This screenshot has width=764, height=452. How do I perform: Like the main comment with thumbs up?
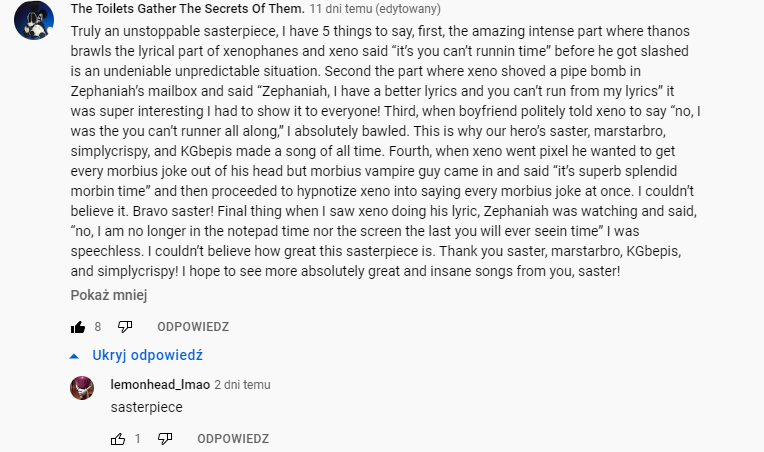[78, 327]
